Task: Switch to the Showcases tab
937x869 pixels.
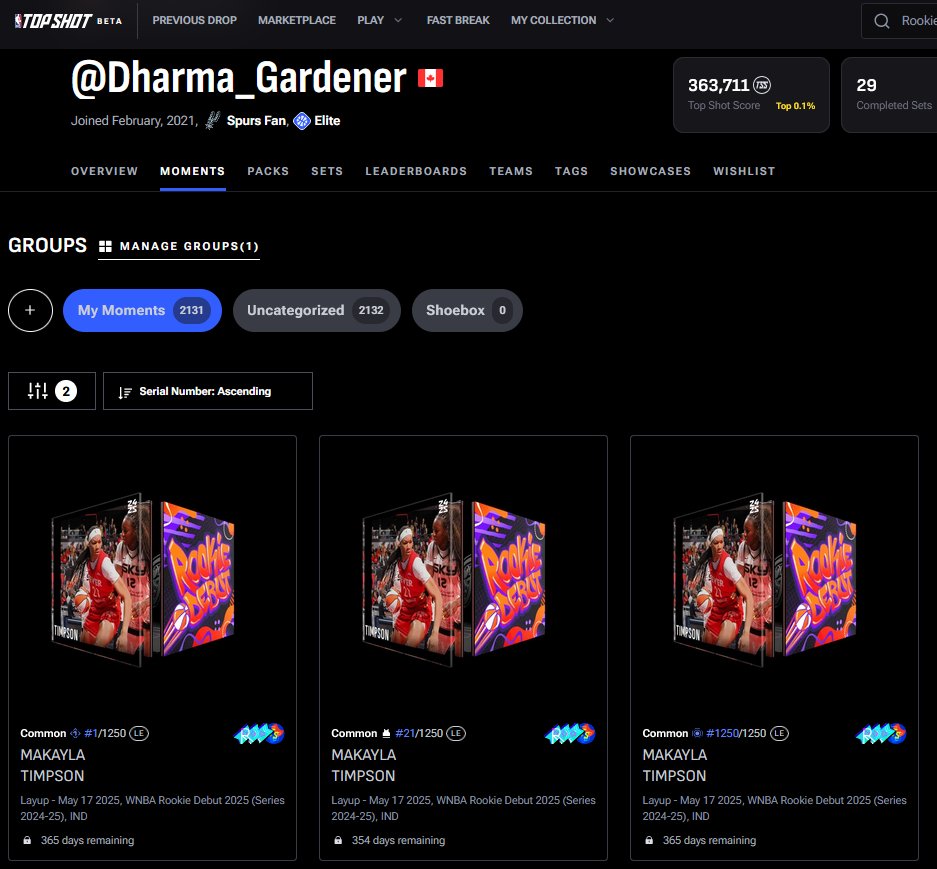Action: tap(650, 171)
